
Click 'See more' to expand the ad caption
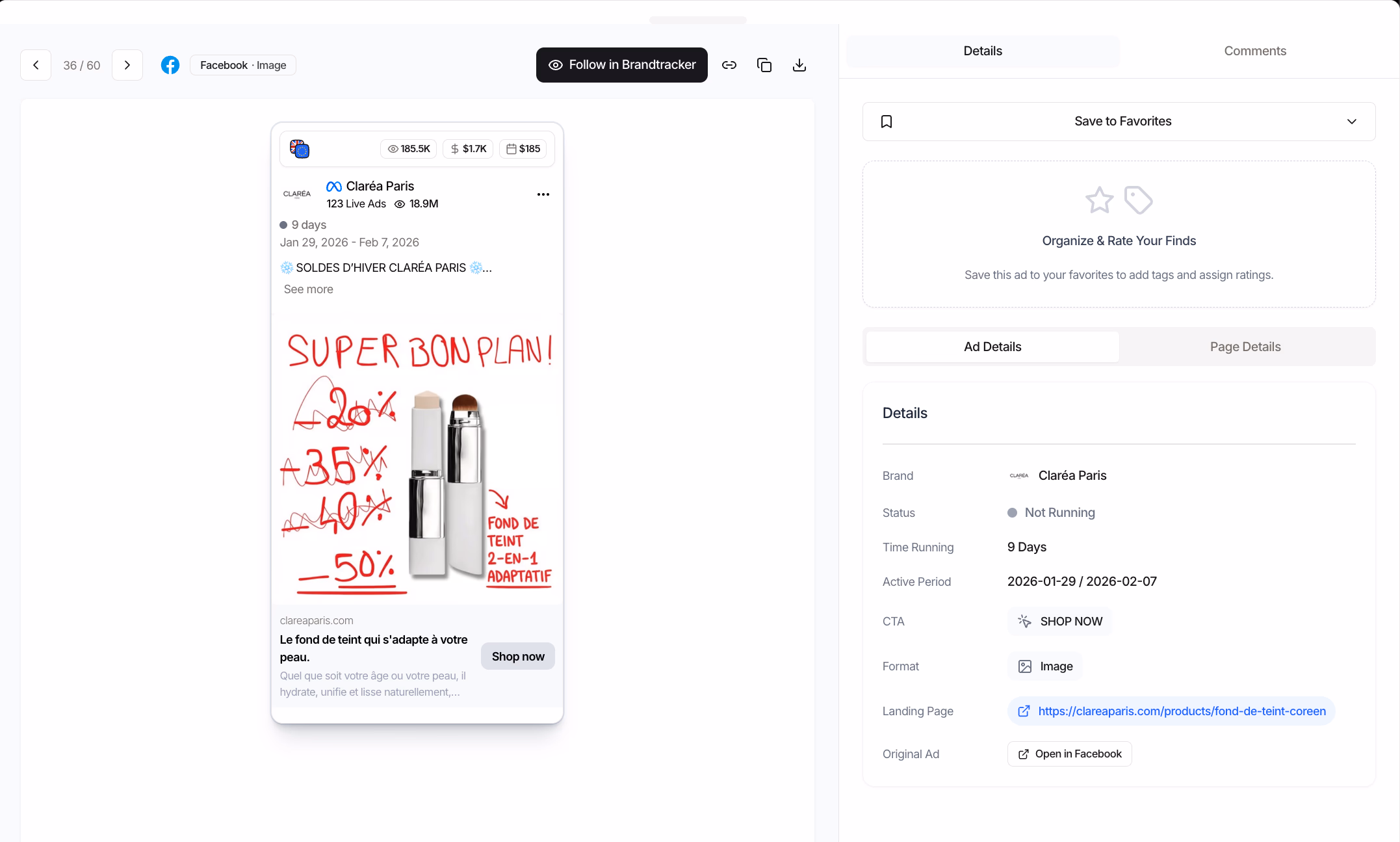(308, 289)
